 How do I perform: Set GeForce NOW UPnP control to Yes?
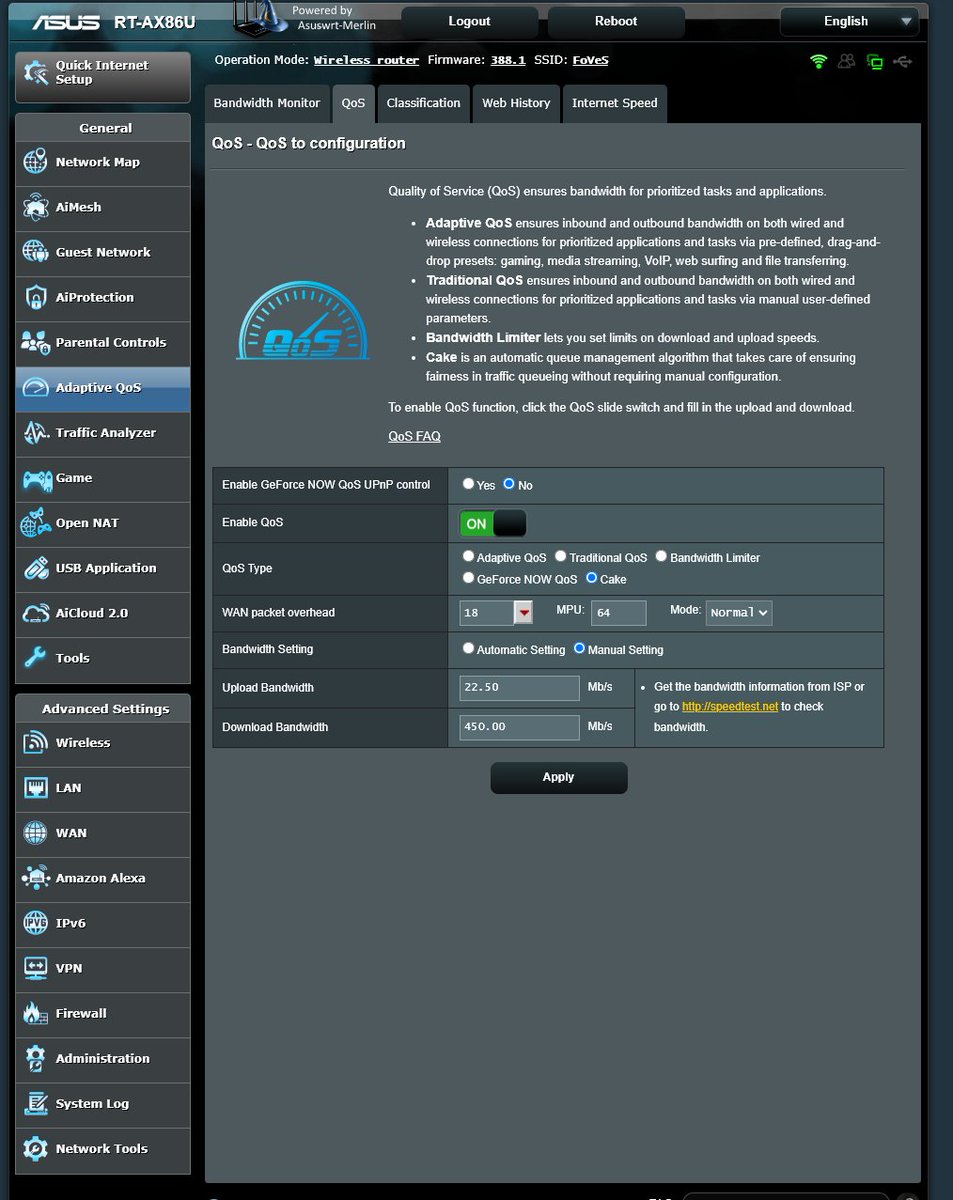coord(468,484)
